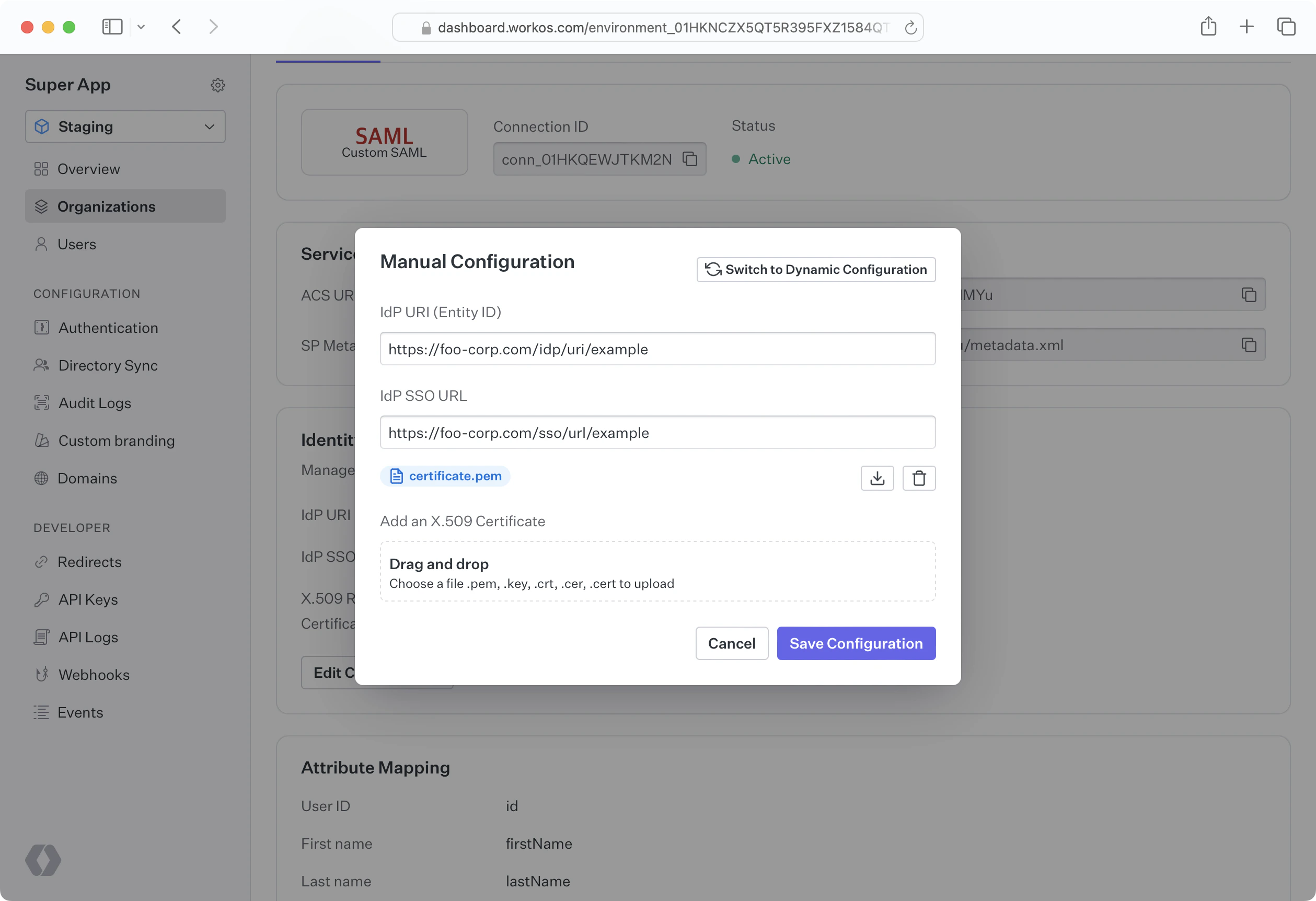Screen dimensions: 1316x901
Task: Toggle the Safari sidebar button
Action: point(112,27)
